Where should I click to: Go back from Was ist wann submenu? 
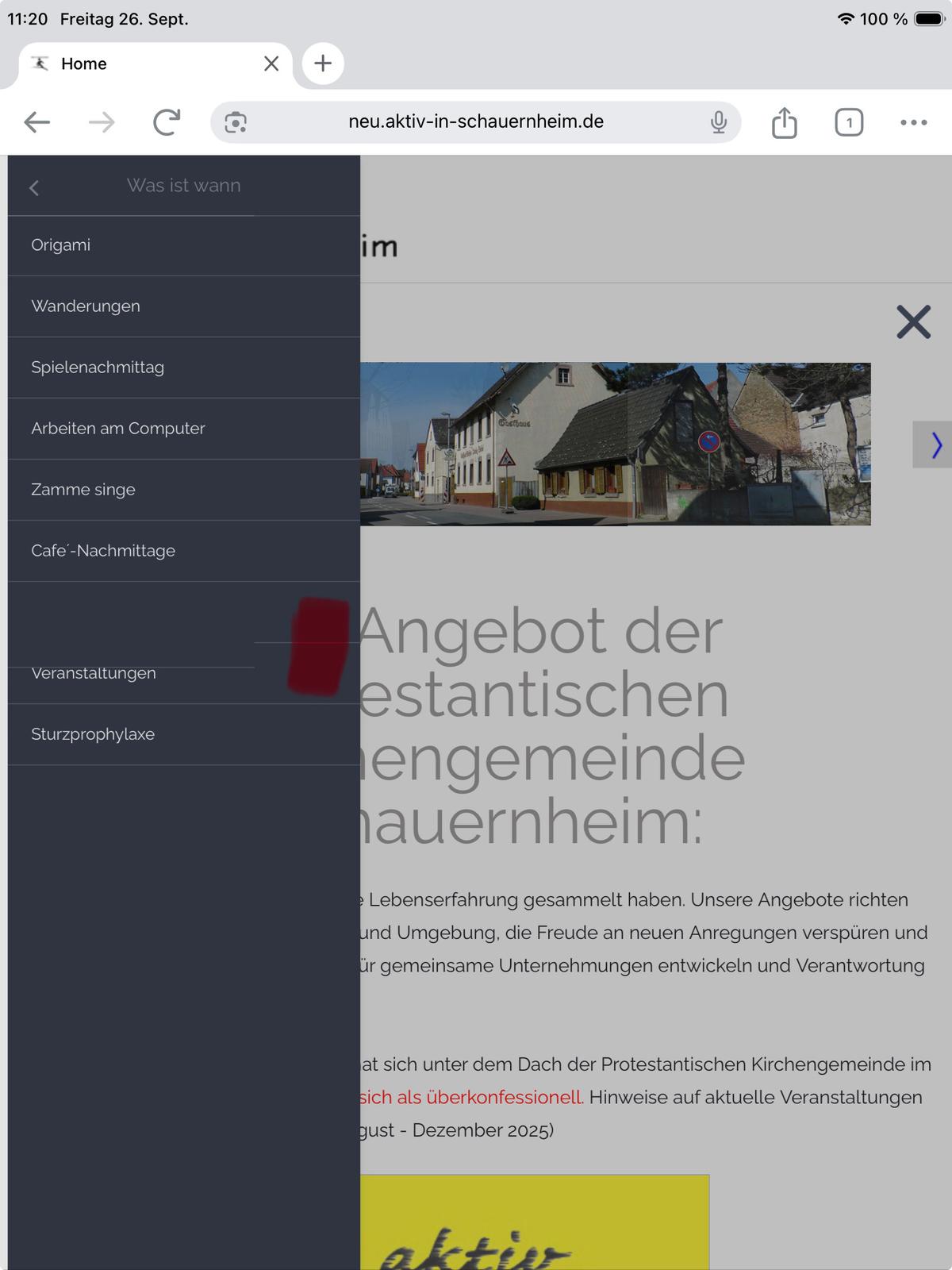pos(34,187)
